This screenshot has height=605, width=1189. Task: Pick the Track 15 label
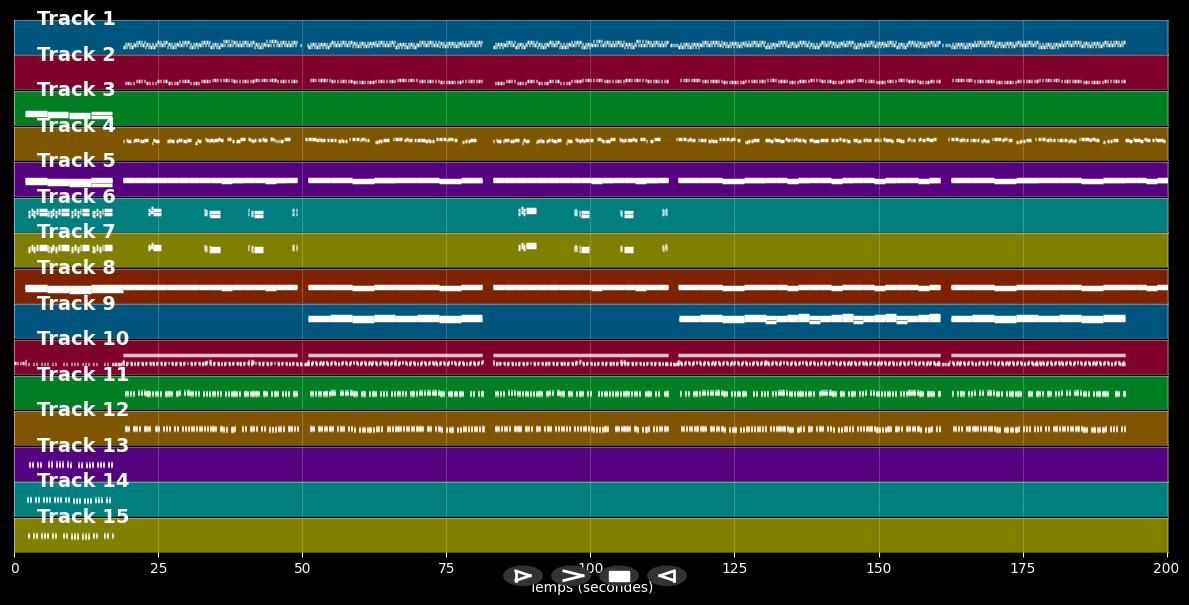click(82, 517)
